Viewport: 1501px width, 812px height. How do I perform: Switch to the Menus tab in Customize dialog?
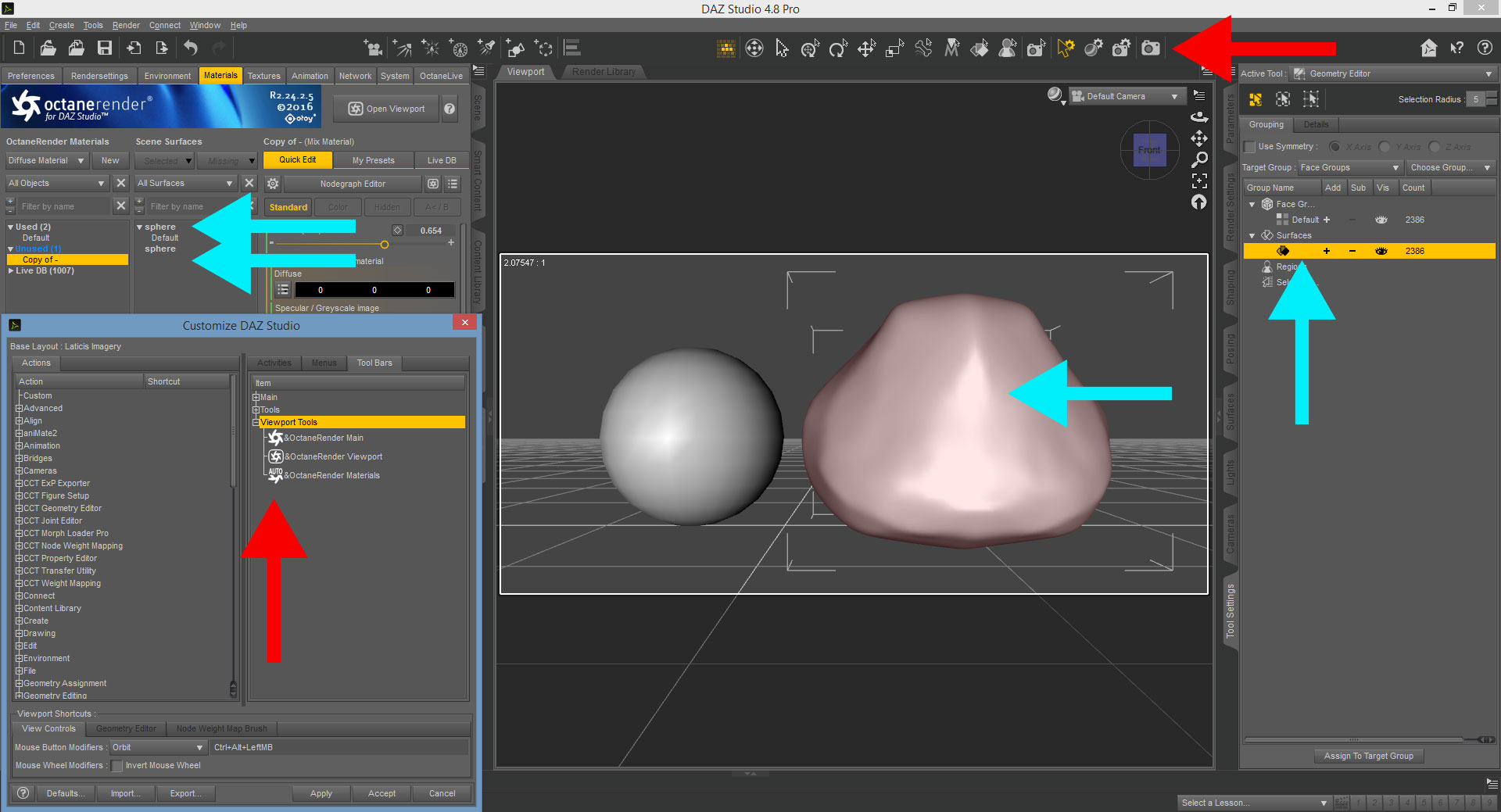click(x=324, y=363)
